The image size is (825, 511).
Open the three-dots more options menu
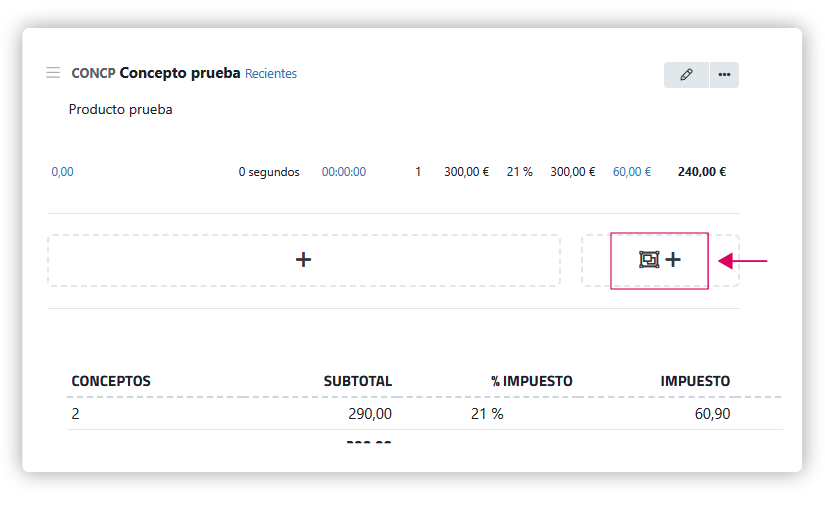point(724,75)
